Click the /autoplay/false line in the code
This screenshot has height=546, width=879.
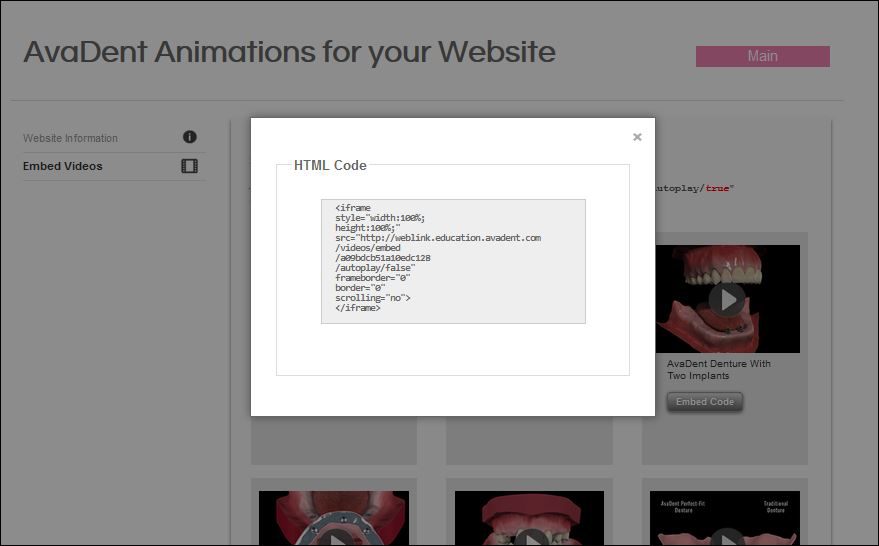375,268
